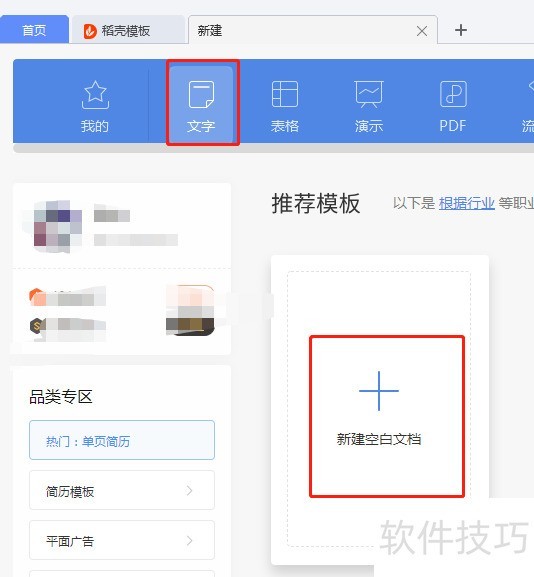
Task: Click 新建空白文档 label
Action: click(x=379, y=439)
